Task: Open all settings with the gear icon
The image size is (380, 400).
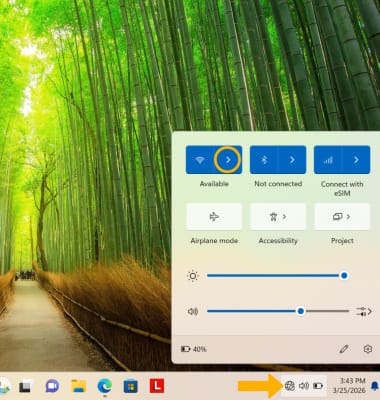Action: pos(368,349)
